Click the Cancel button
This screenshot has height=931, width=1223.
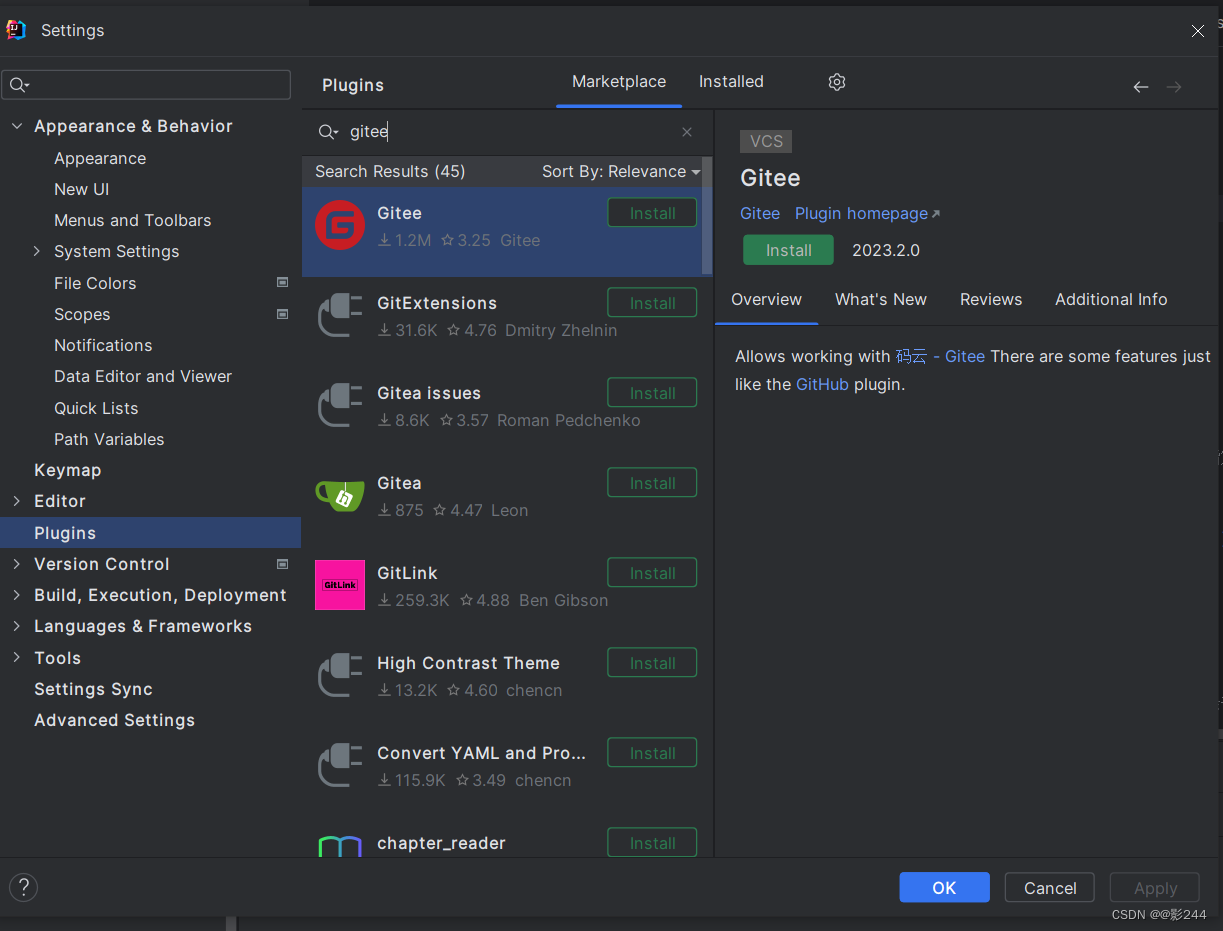tap(1050, 888)
